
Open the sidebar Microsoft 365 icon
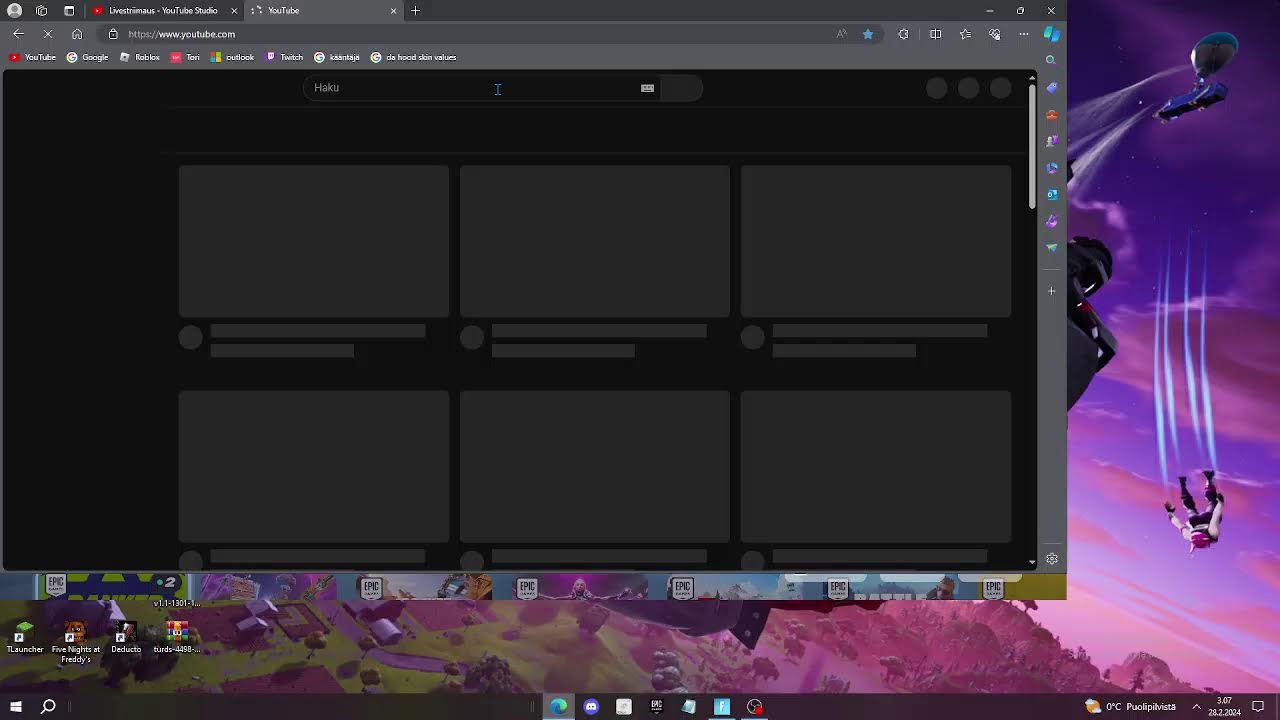[1051, 168]
